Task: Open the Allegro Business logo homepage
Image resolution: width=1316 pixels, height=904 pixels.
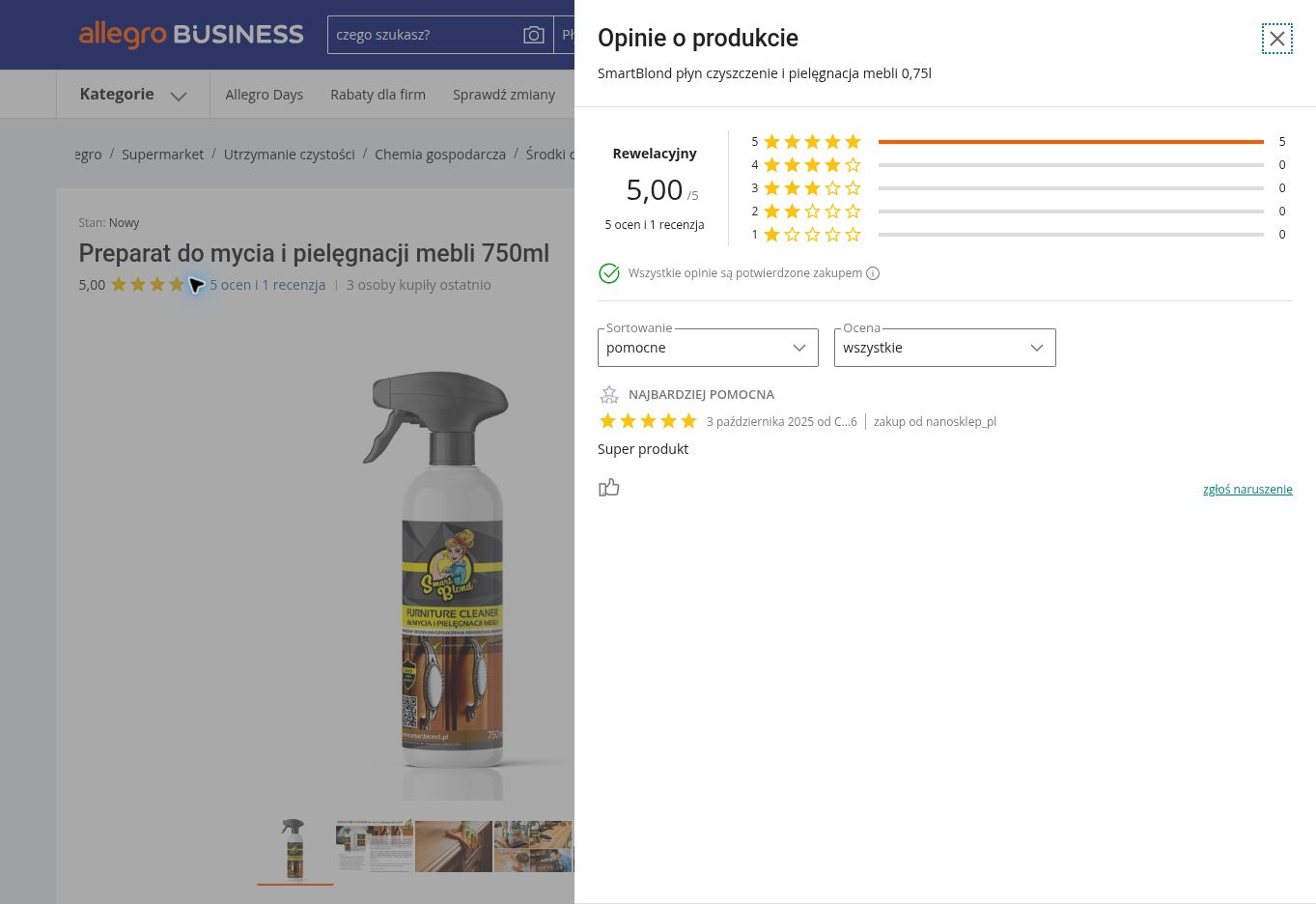Action: point(191,35)
